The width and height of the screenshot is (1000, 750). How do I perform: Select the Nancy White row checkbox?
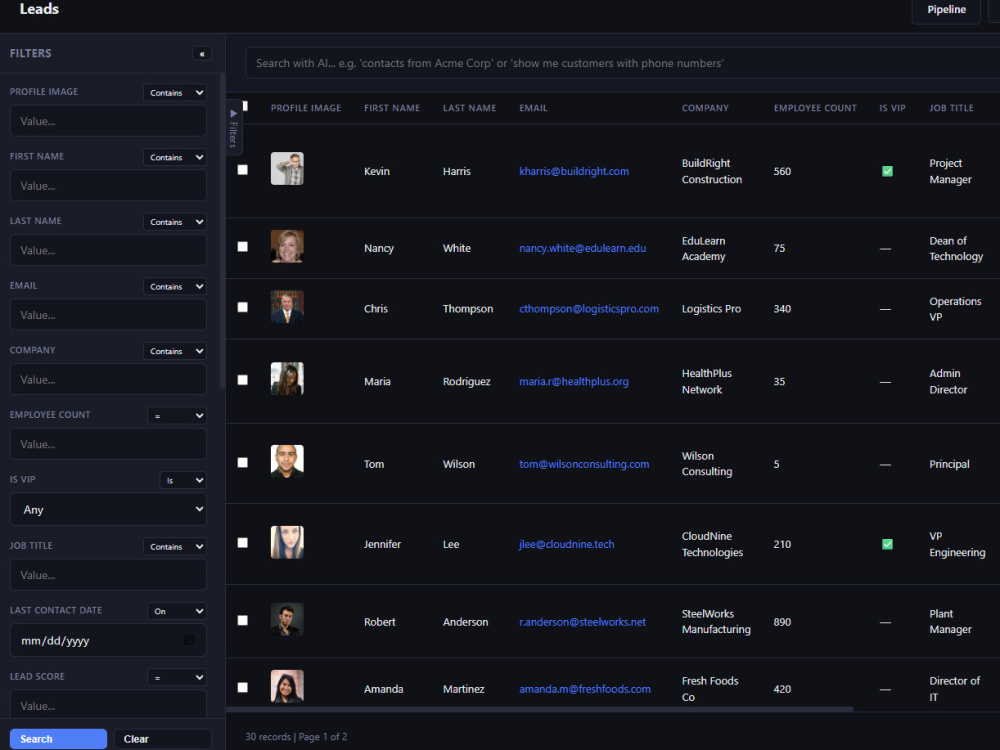[x=242, y=246]
